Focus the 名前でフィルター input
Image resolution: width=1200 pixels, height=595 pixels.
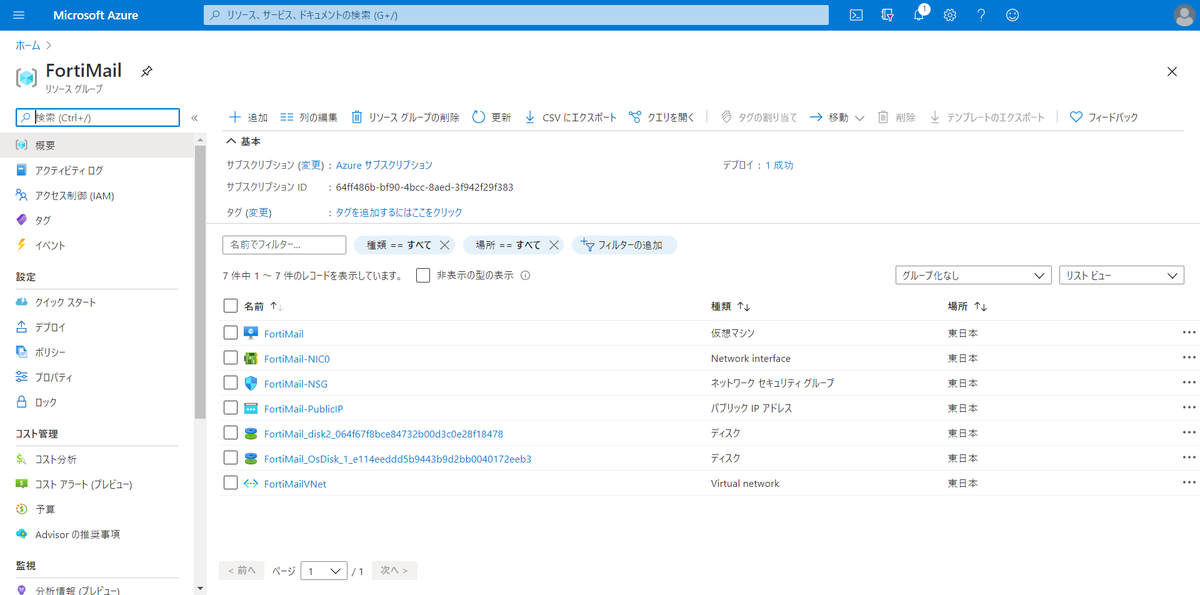284,245
